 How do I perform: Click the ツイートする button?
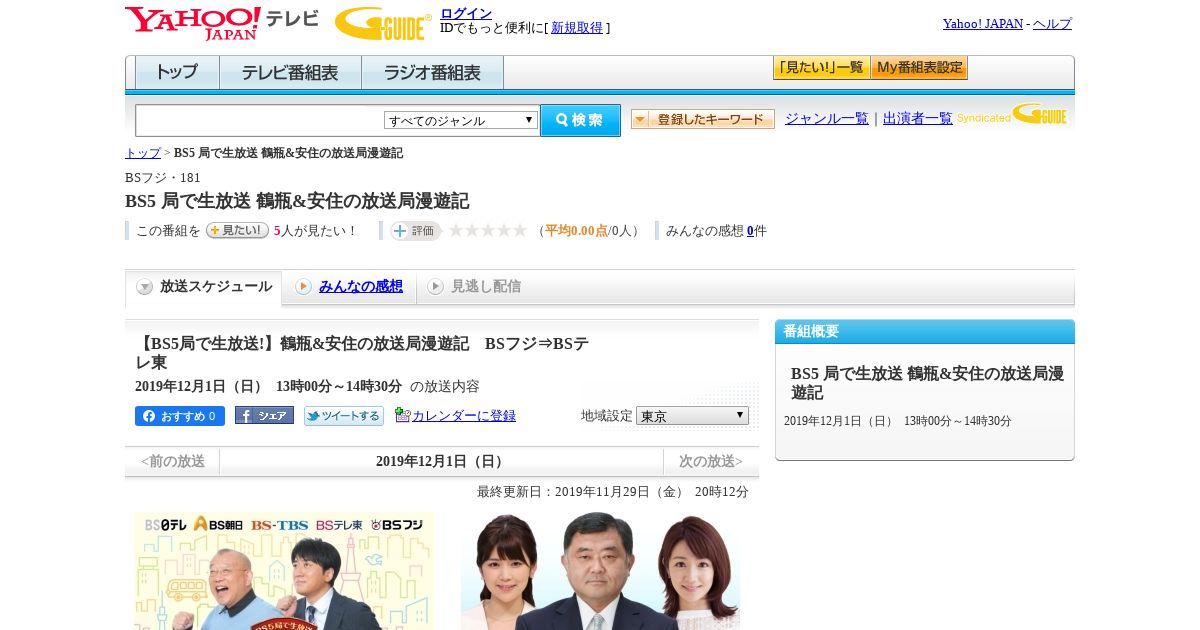click(344, 416)
